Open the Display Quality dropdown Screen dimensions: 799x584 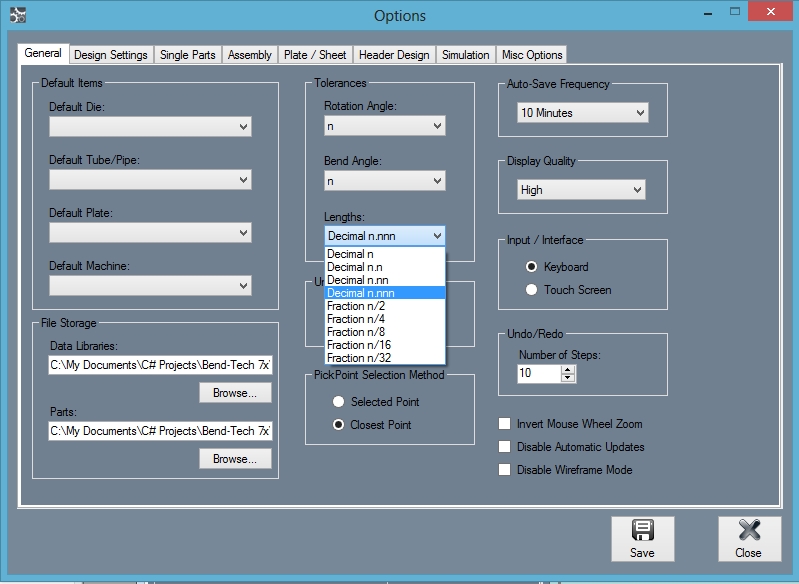pos(581,190)
